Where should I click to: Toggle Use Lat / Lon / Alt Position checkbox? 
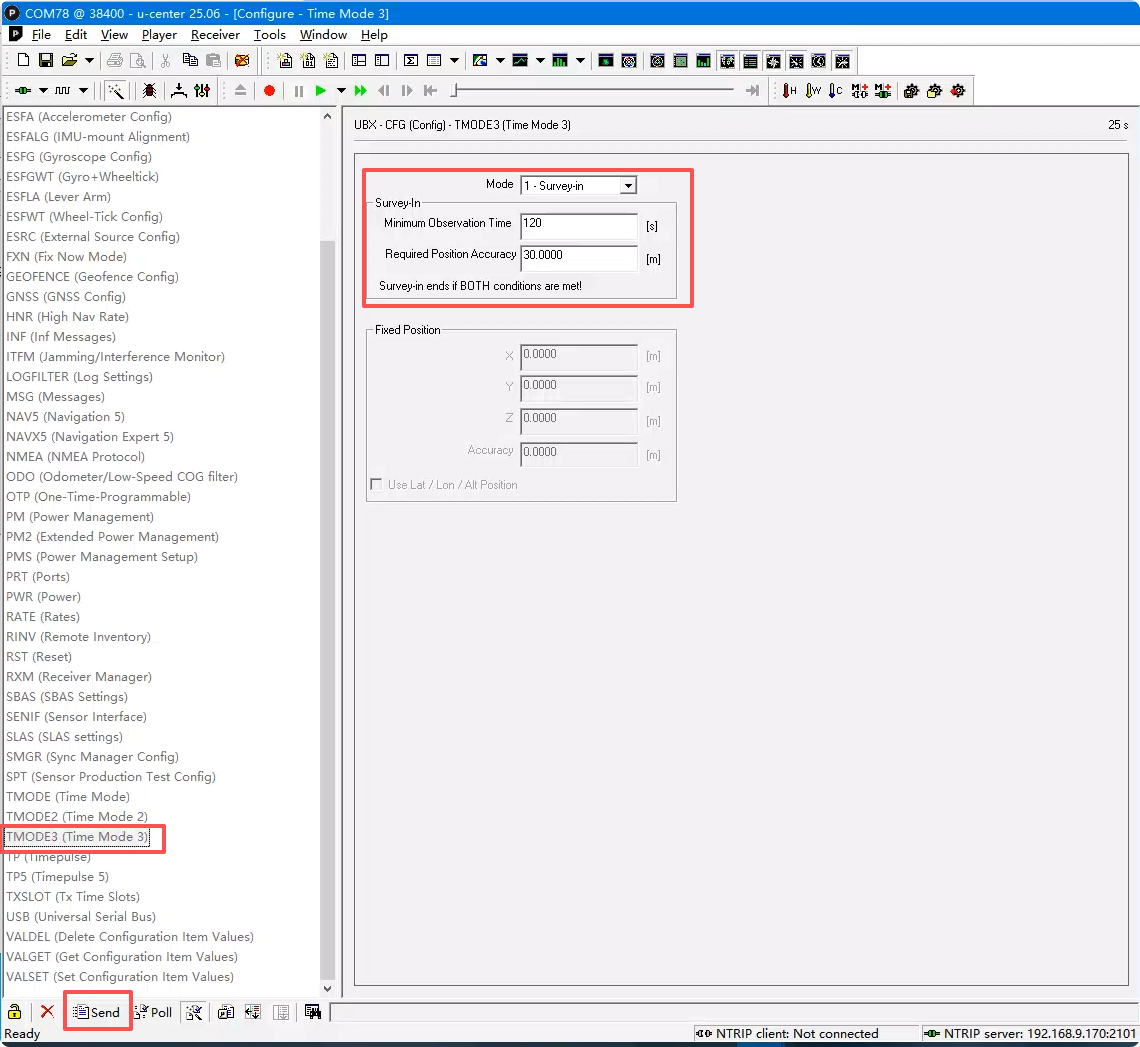click(x=376, y=484)
